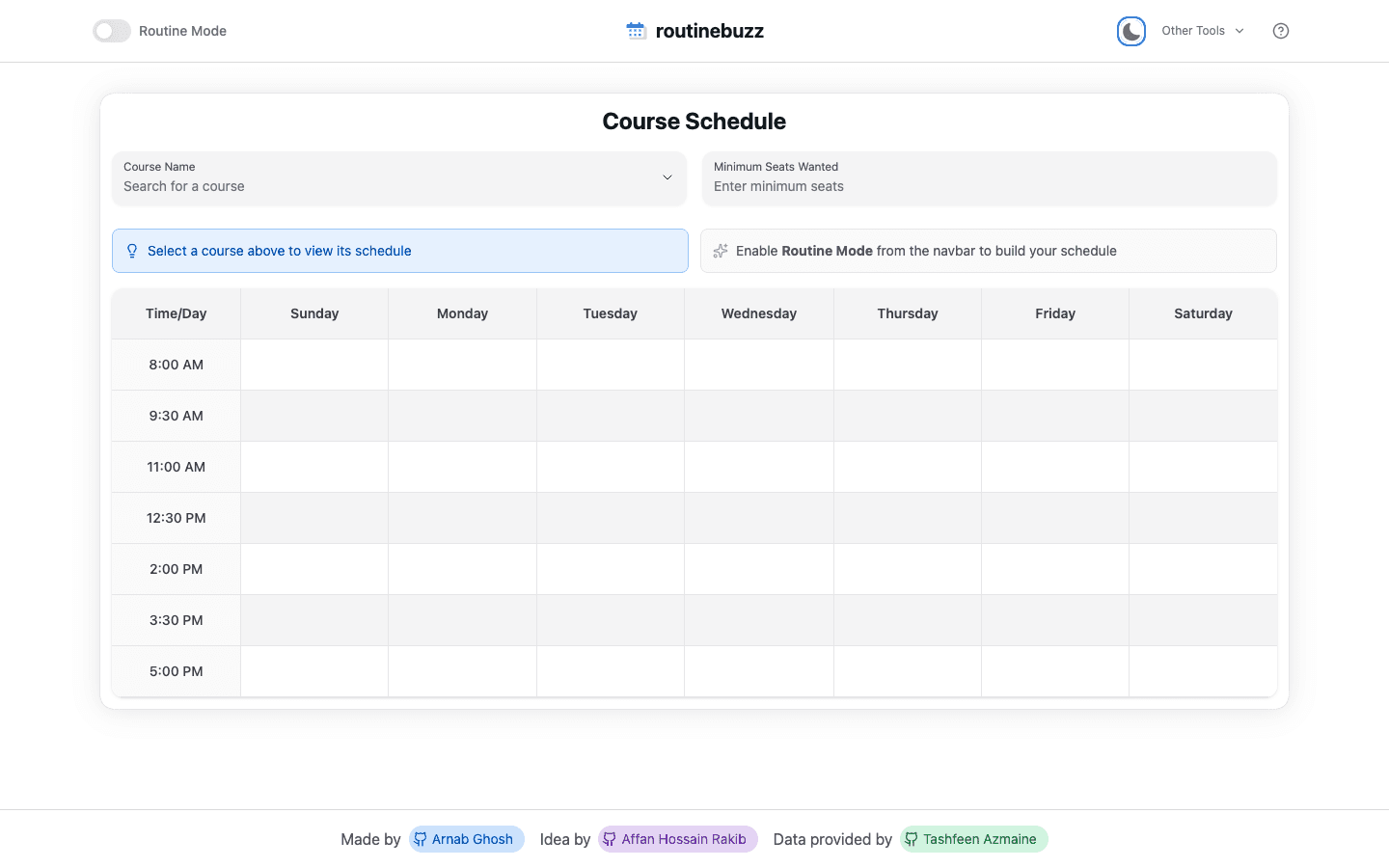
Task: Open the Other Tools dropdown menu
Action: pyautogui.click(x=1201, y=31)
